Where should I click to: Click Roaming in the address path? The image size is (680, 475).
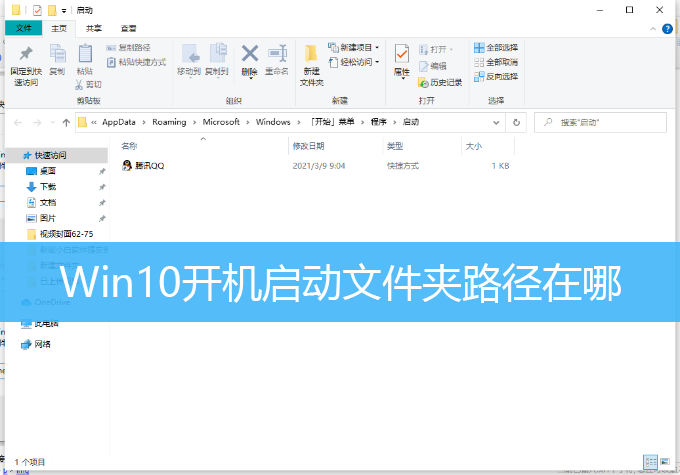[169, 122]
